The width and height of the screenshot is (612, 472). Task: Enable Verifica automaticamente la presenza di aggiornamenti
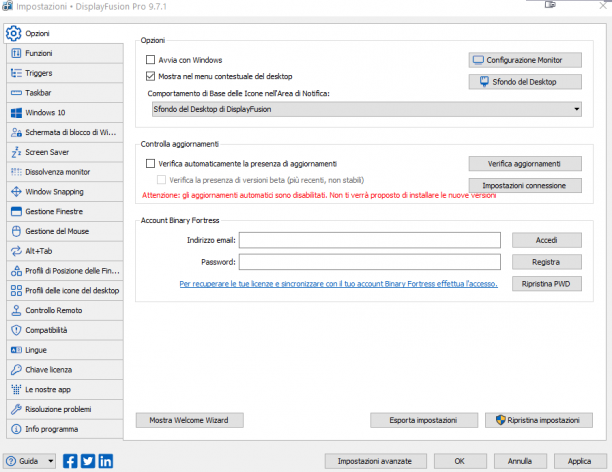tap(150, 164)
